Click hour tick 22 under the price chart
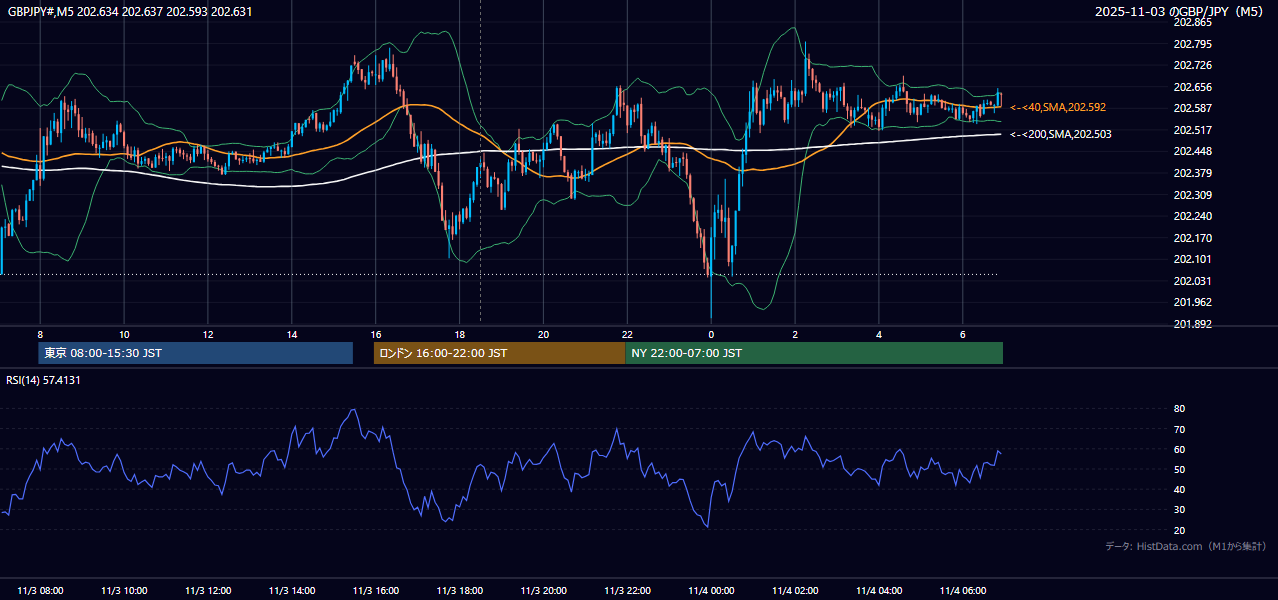 point(627,334)
